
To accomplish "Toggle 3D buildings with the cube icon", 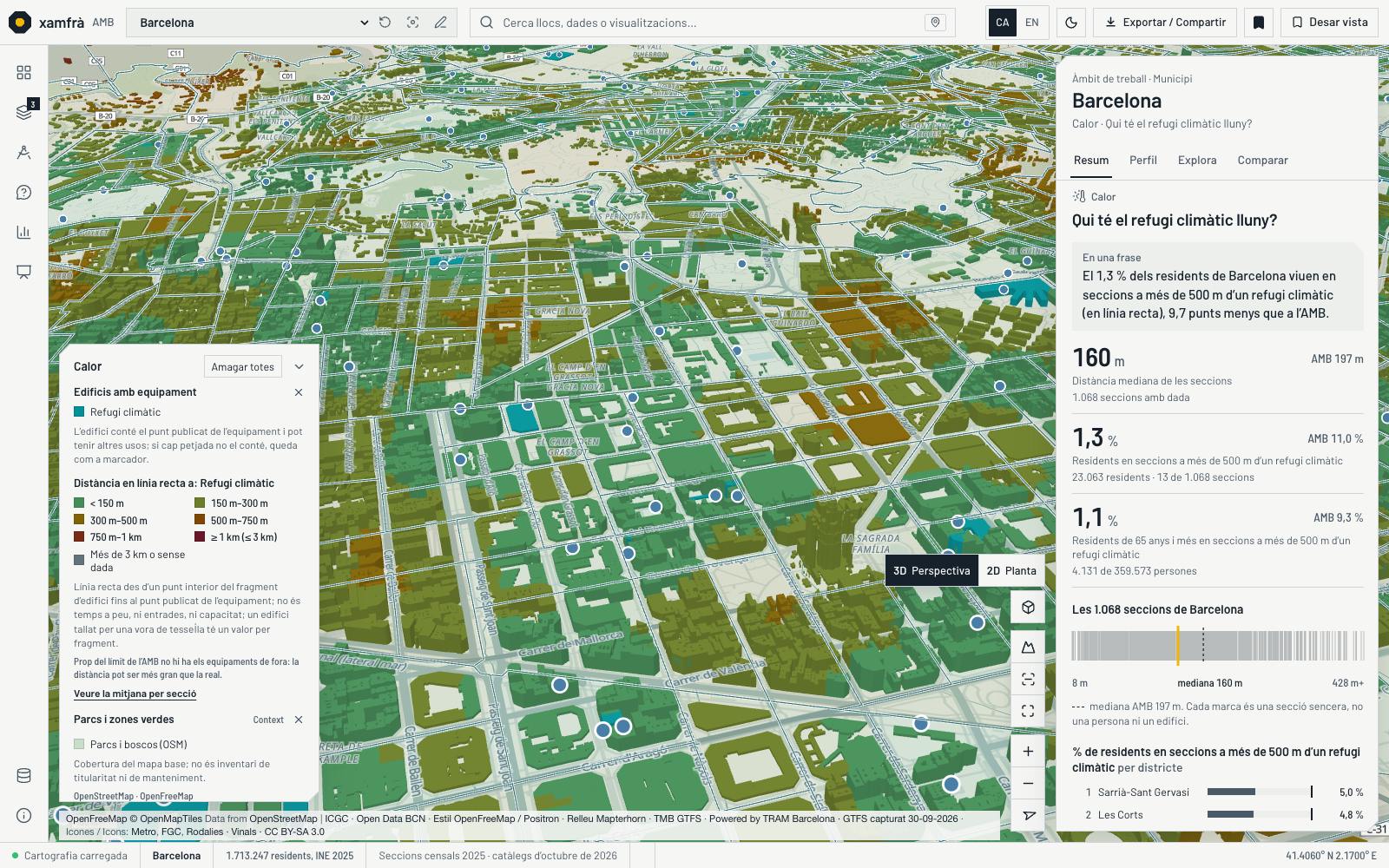I will [x=1028, y=608].
